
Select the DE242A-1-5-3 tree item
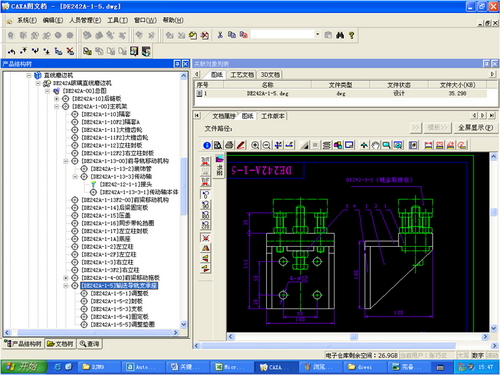pyautogui.click(x=117, y=309)
